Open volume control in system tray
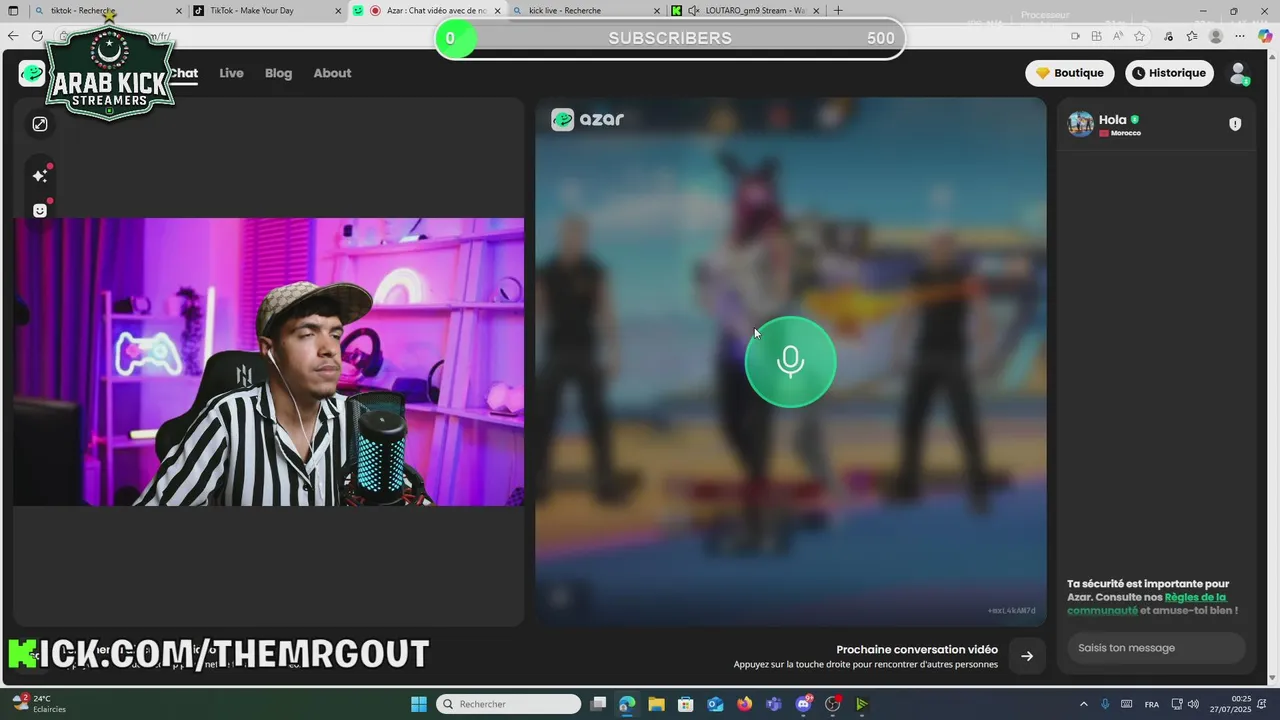The width and height of the screenshot is (1280, 720). [1193, 704]
